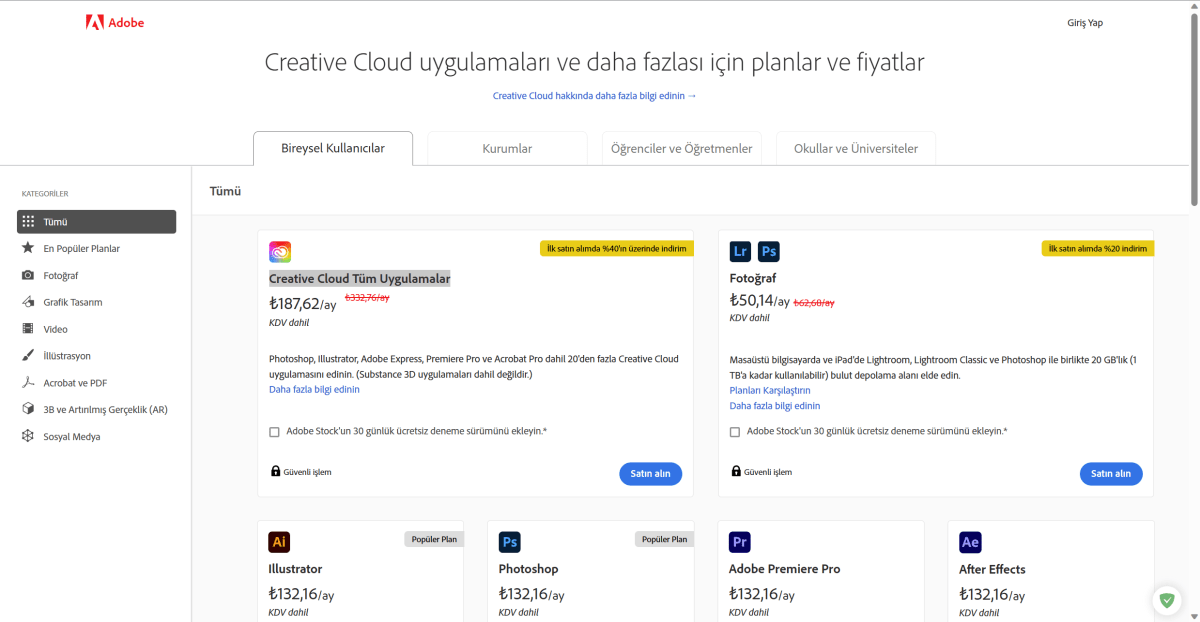This screenshot has height=622, width=1200.
Task: Click the Lightroom Lr icon in Fotoğraf card
Action: pos(741,251)
